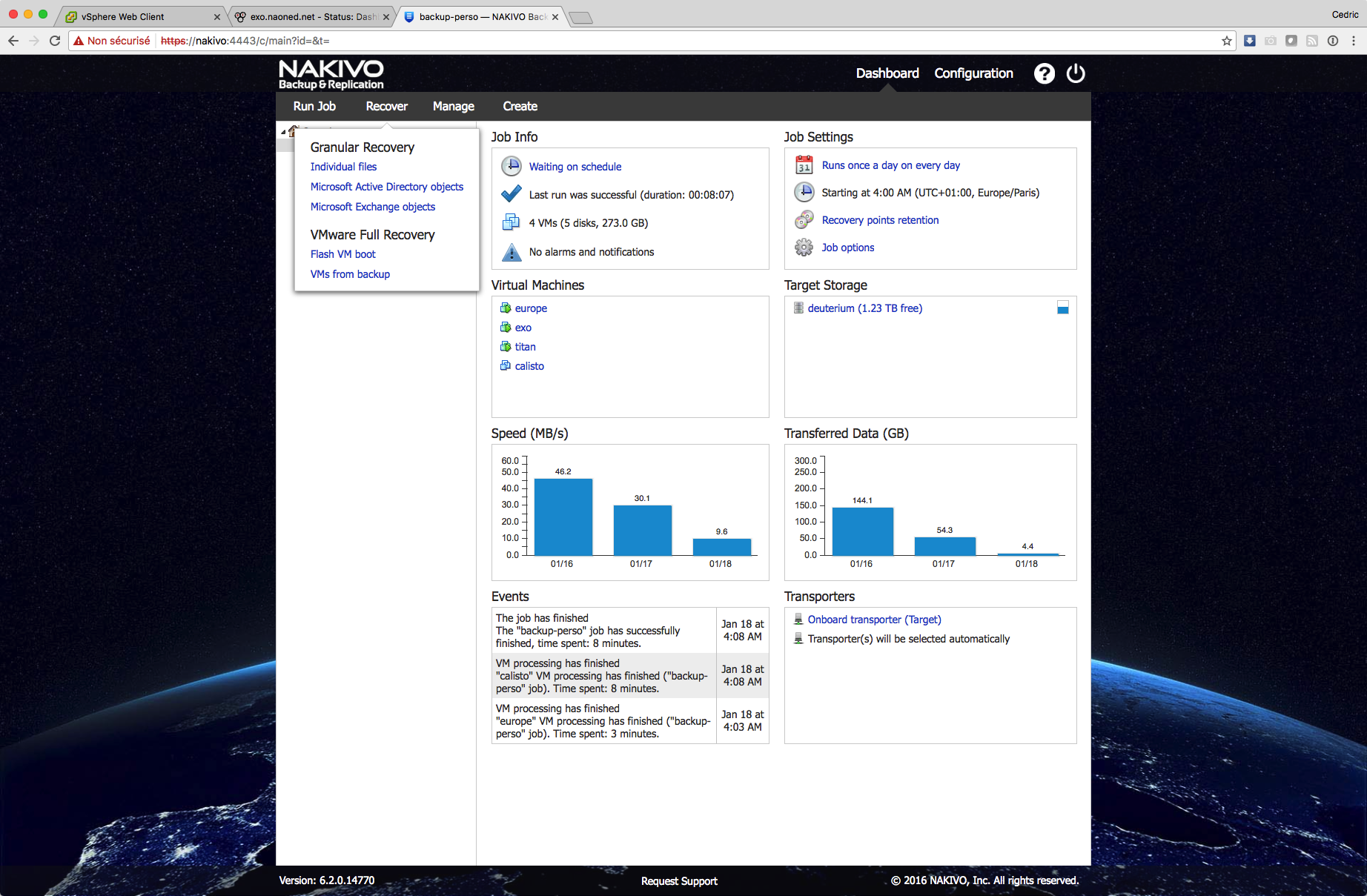
Task: Bookmark this page with the star icon
Action: (x=1226, y=41)
